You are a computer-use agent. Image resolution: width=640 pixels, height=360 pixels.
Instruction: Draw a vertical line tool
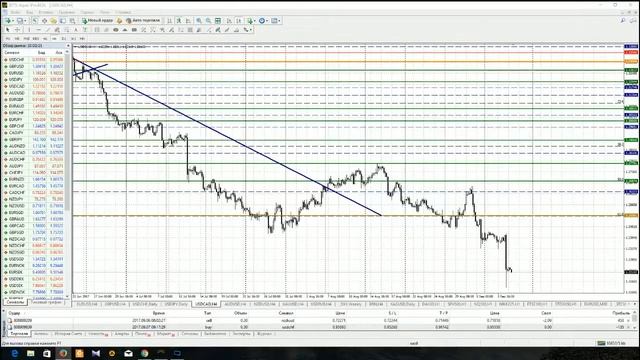[29, 29]
